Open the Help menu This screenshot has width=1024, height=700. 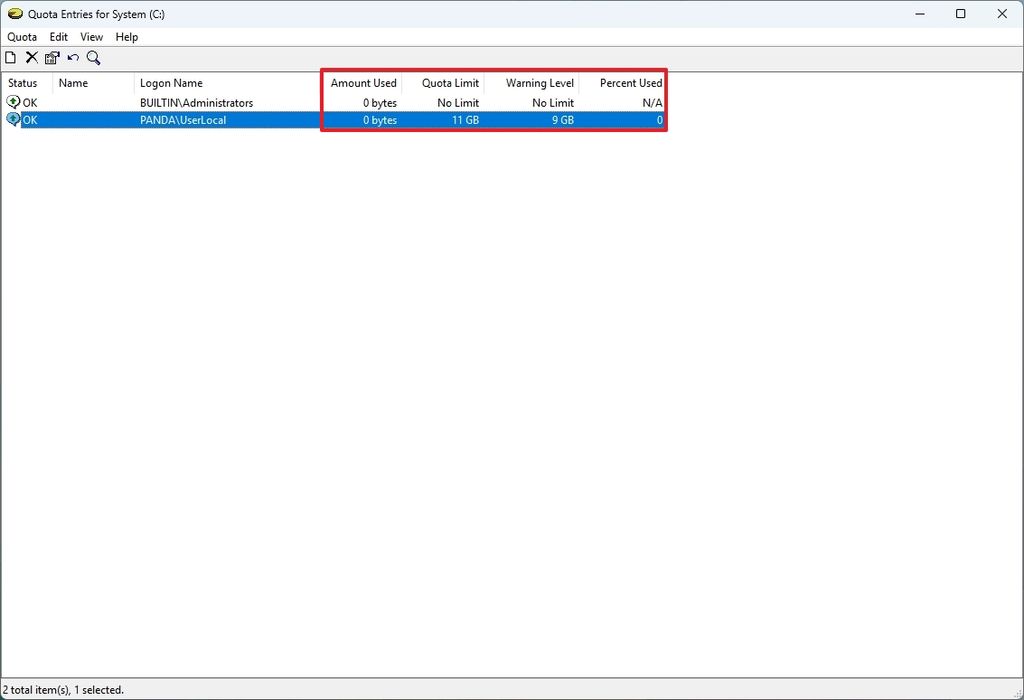126,37
